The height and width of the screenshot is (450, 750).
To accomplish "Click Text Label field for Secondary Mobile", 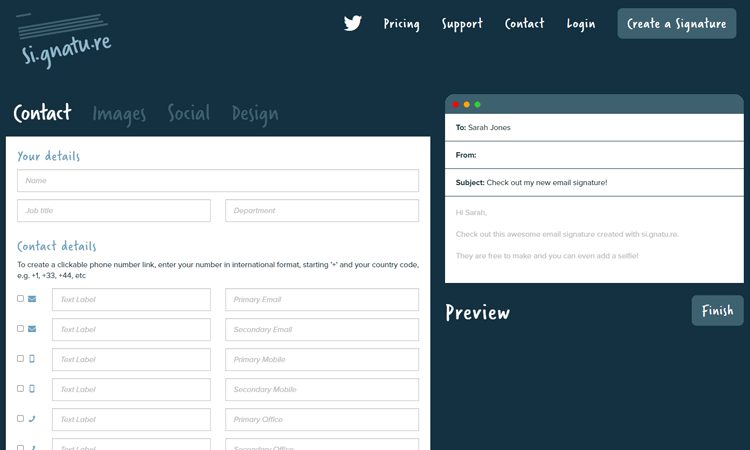I will tap(132, 390).
